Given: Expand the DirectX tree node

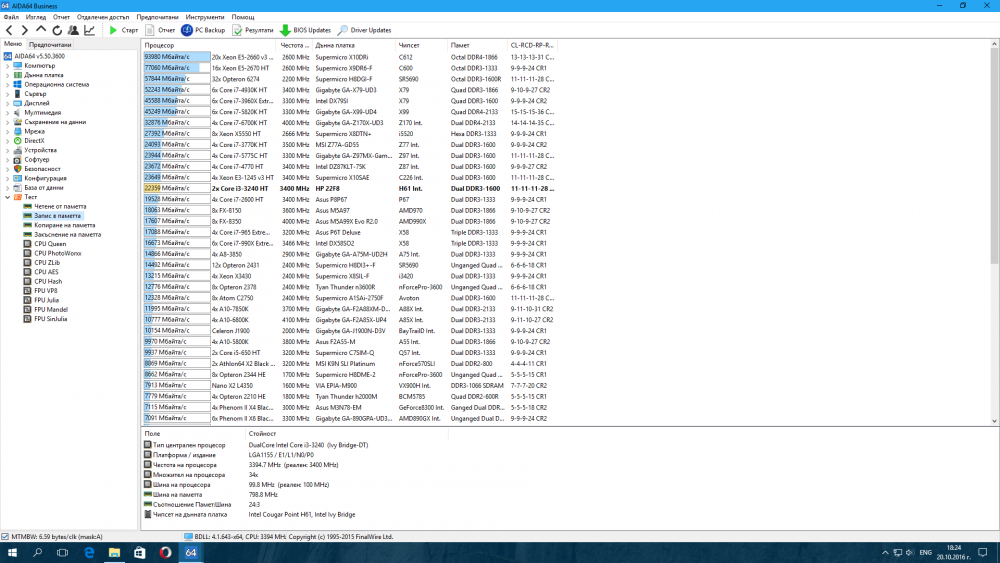Looking at the screenshot, I should tap(8, 141).
